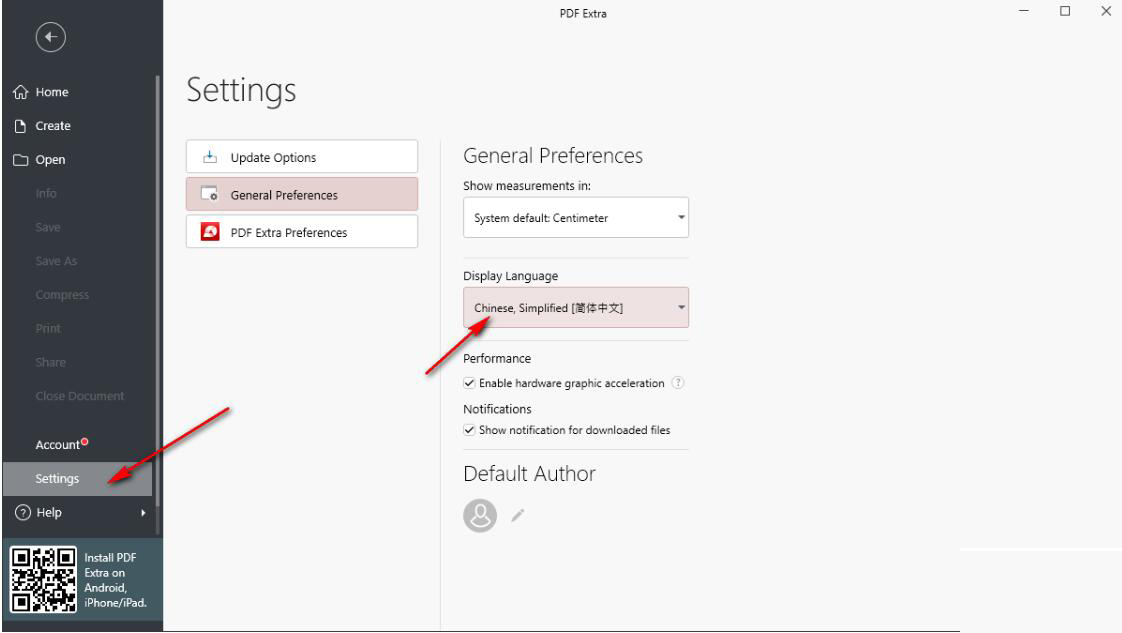Viewport: 1122px width, 633px height.
Task: Open the Help menu item
Action: (x=79, y=512)
